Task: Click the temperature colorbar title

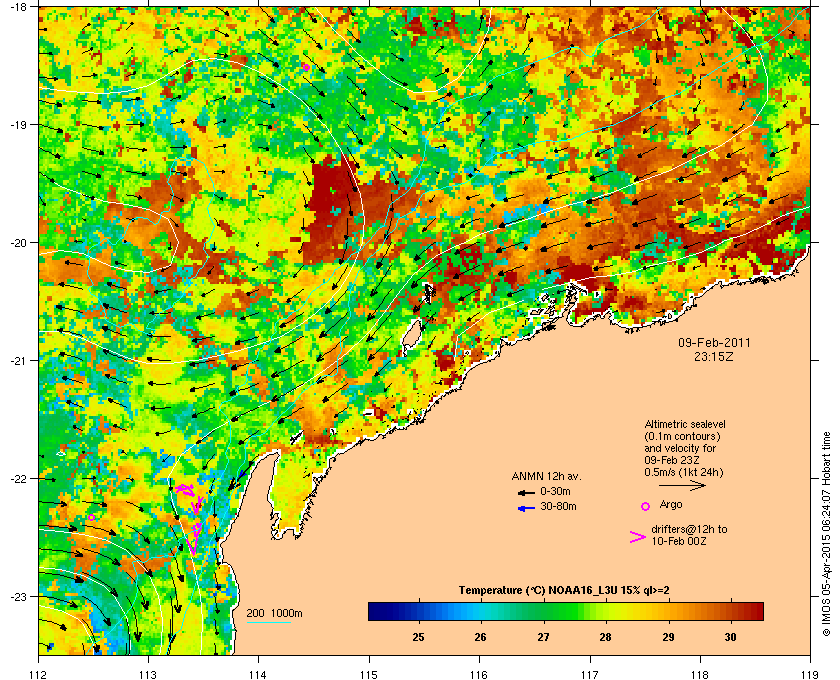Action: 564,591
